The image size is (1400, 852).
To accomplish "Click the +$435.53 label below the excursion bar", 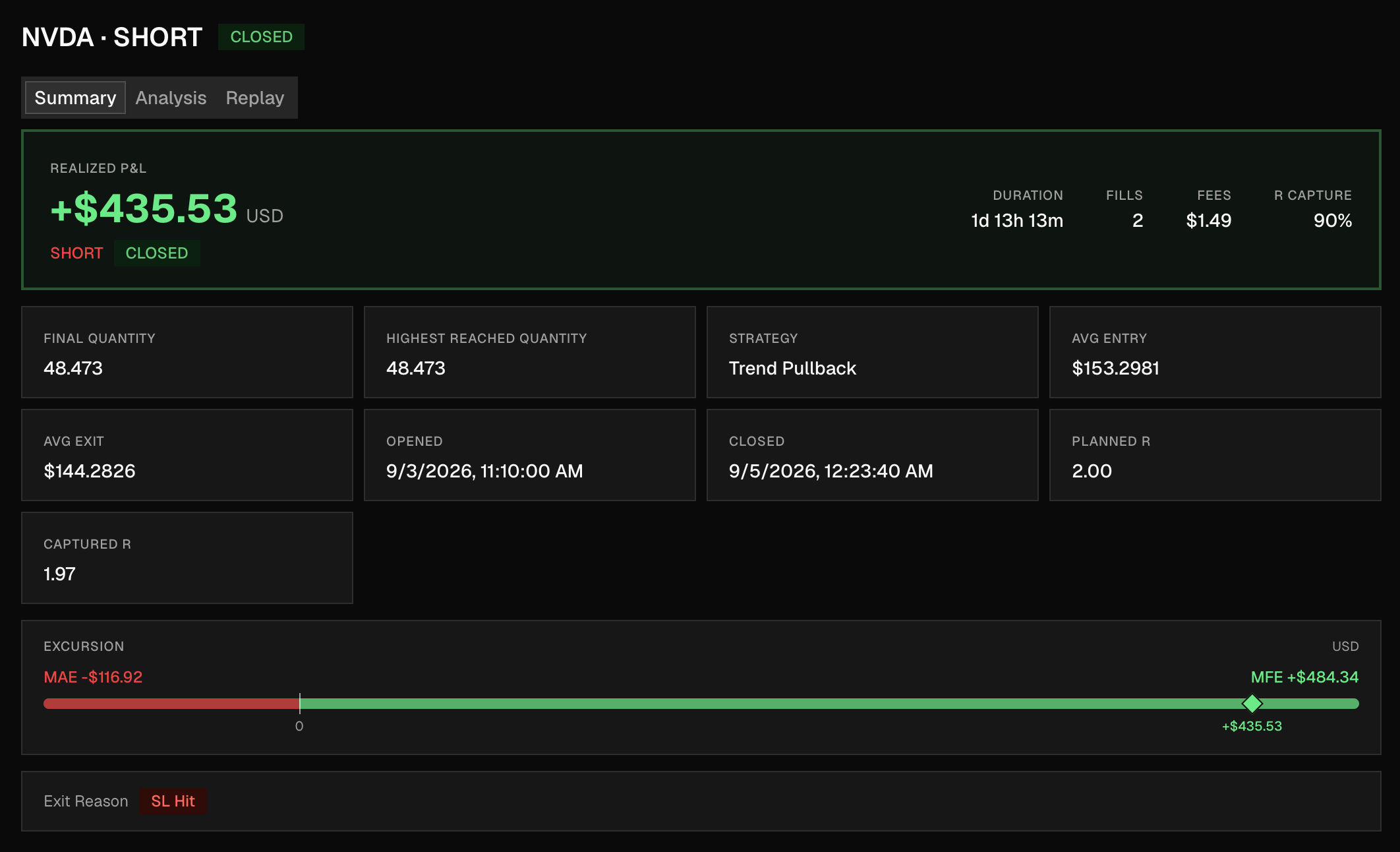I will click(x=1252, y=726).
